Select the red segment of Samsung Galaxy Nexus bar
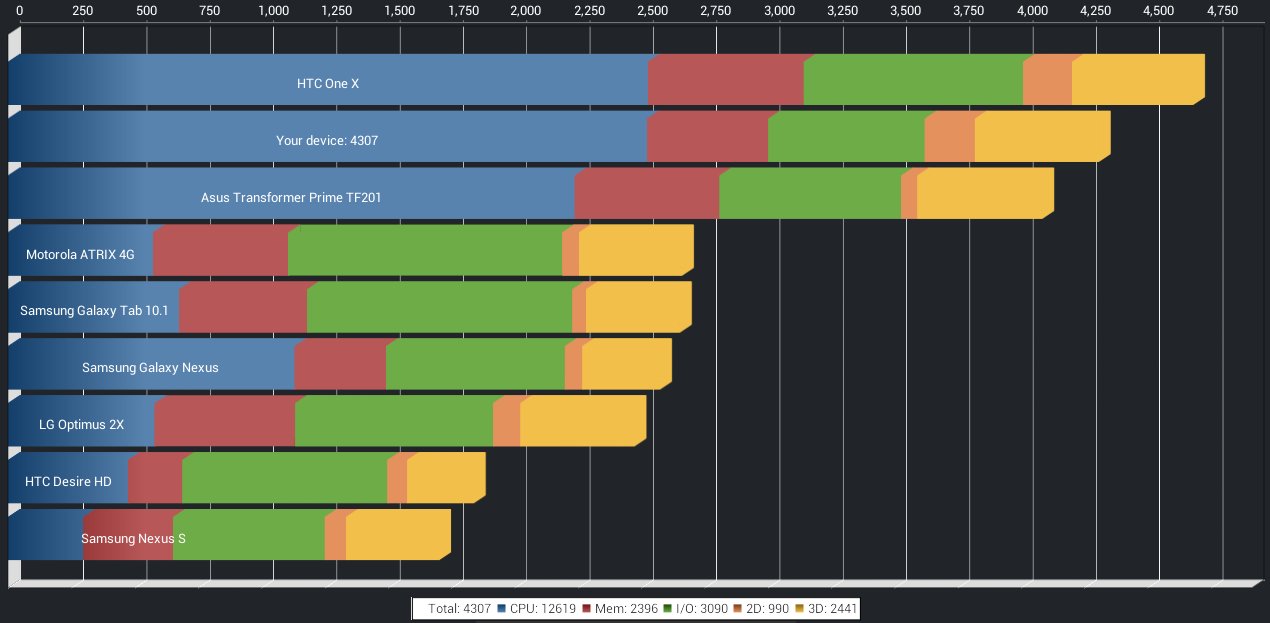This screenshot has height=623, width=1270. [x=340, y=365]
